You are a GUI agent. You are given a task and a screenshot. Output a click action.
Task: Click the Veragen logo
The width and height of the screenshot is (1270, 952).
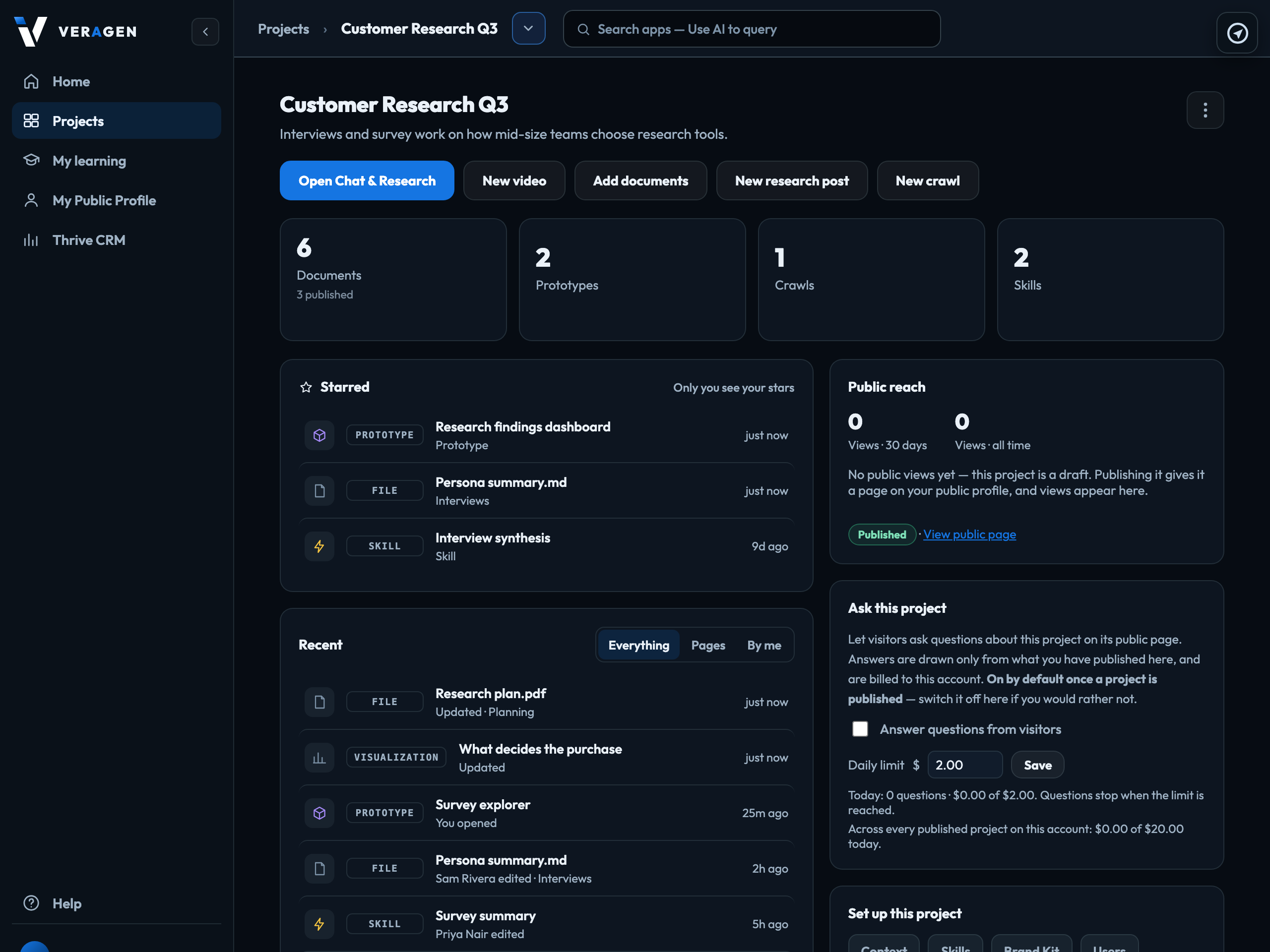point(75,31)
